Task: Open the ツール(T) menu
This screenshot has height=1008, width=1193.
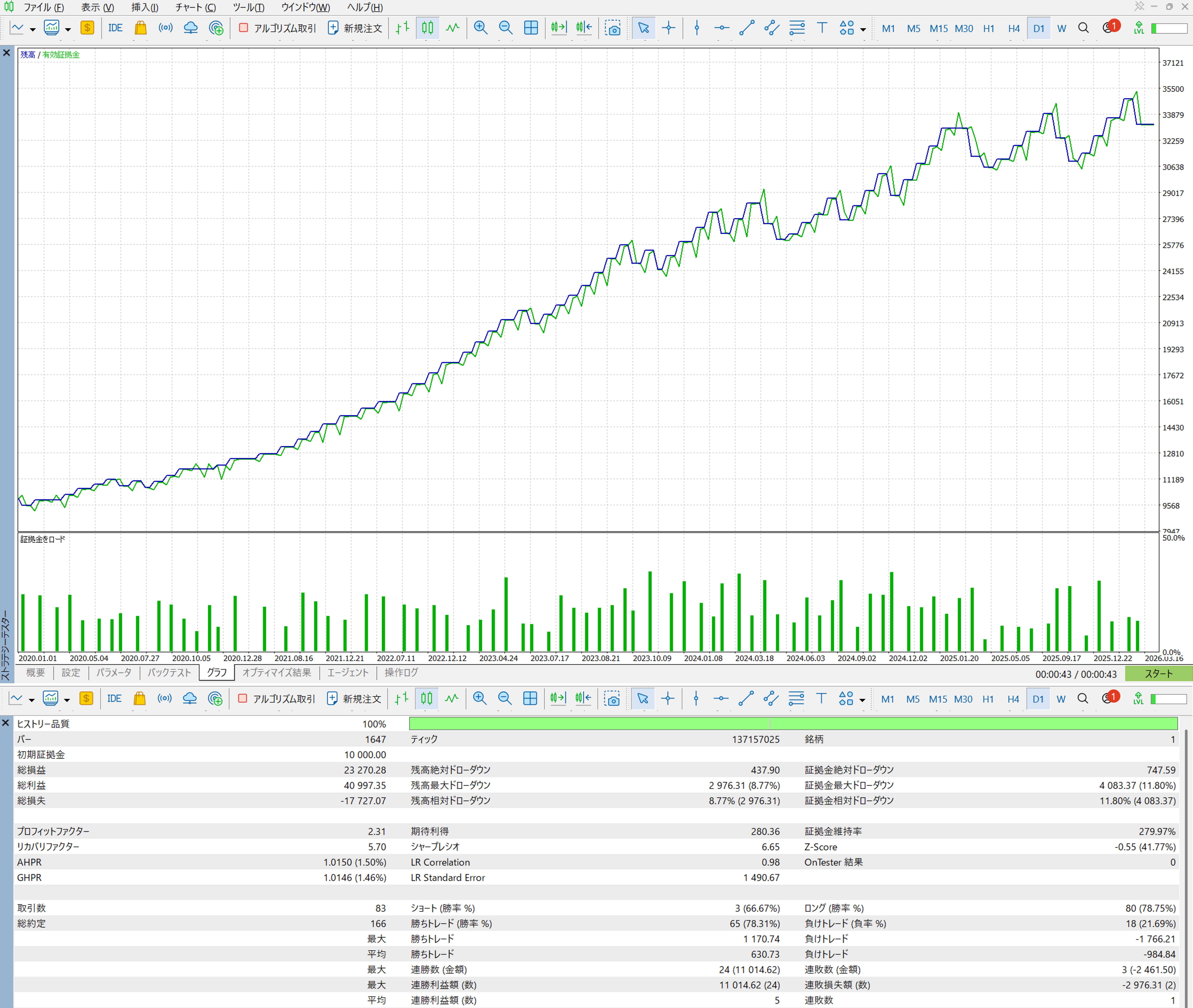Action: pos(249,7)
